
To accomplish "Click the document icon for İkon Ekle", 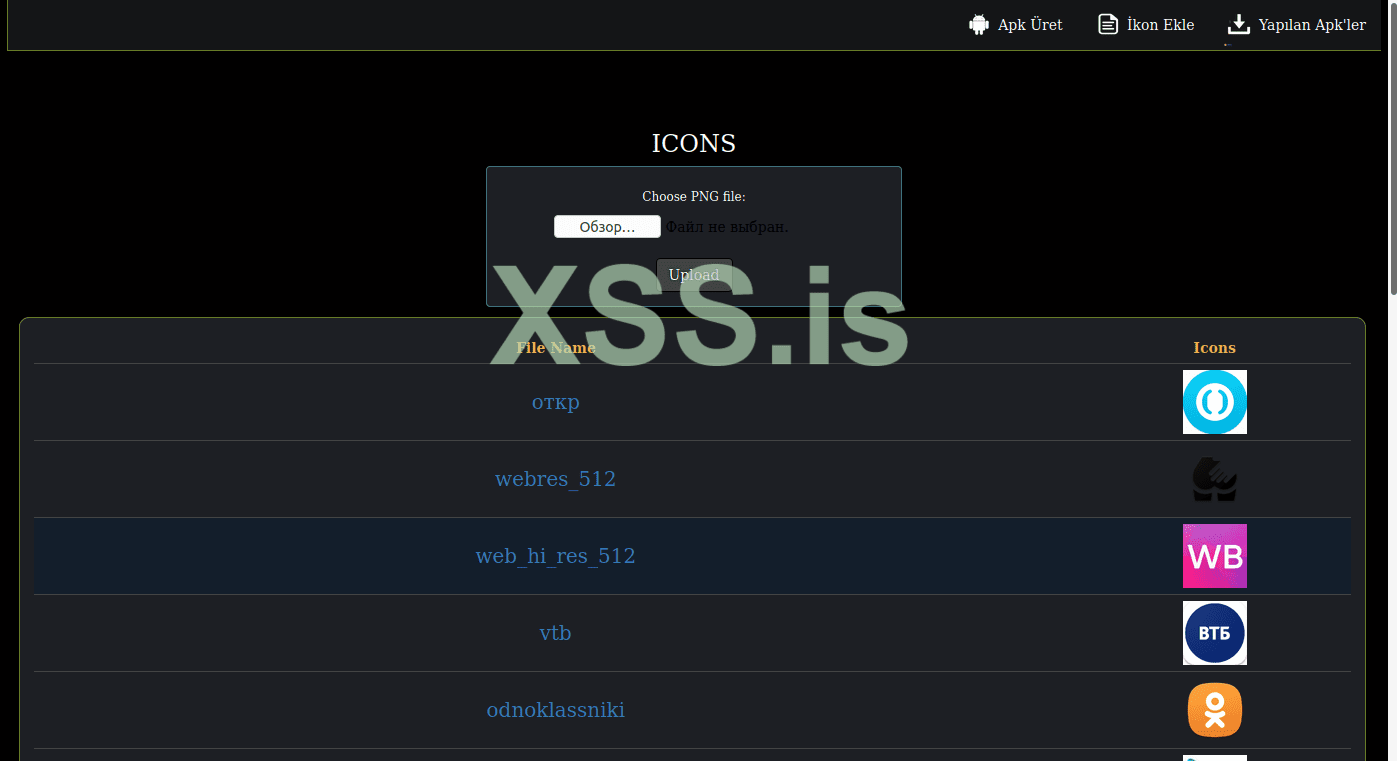I will [1108, 25].
